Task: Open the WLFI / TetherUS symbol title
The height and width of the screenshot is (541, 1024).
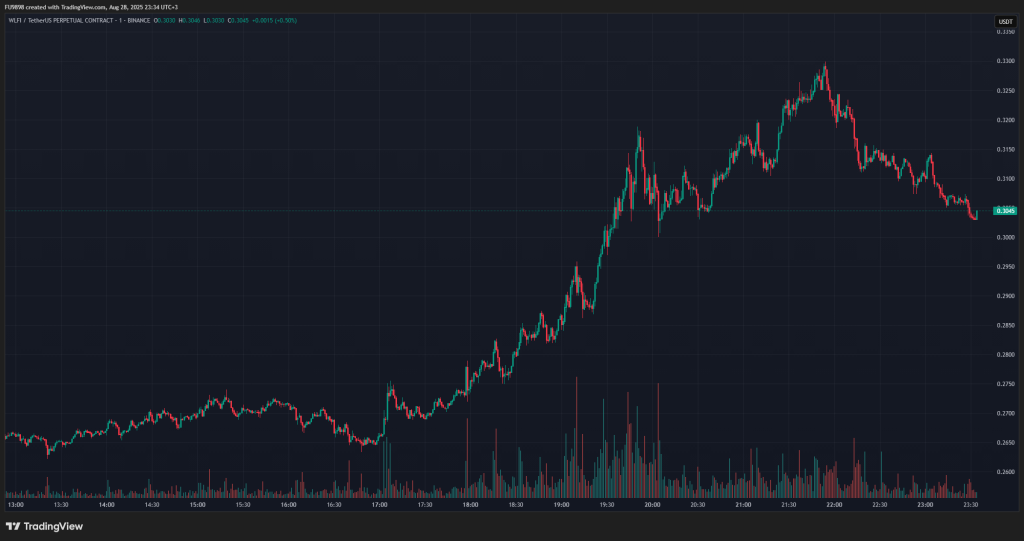Action: click(x=78, y=20)
